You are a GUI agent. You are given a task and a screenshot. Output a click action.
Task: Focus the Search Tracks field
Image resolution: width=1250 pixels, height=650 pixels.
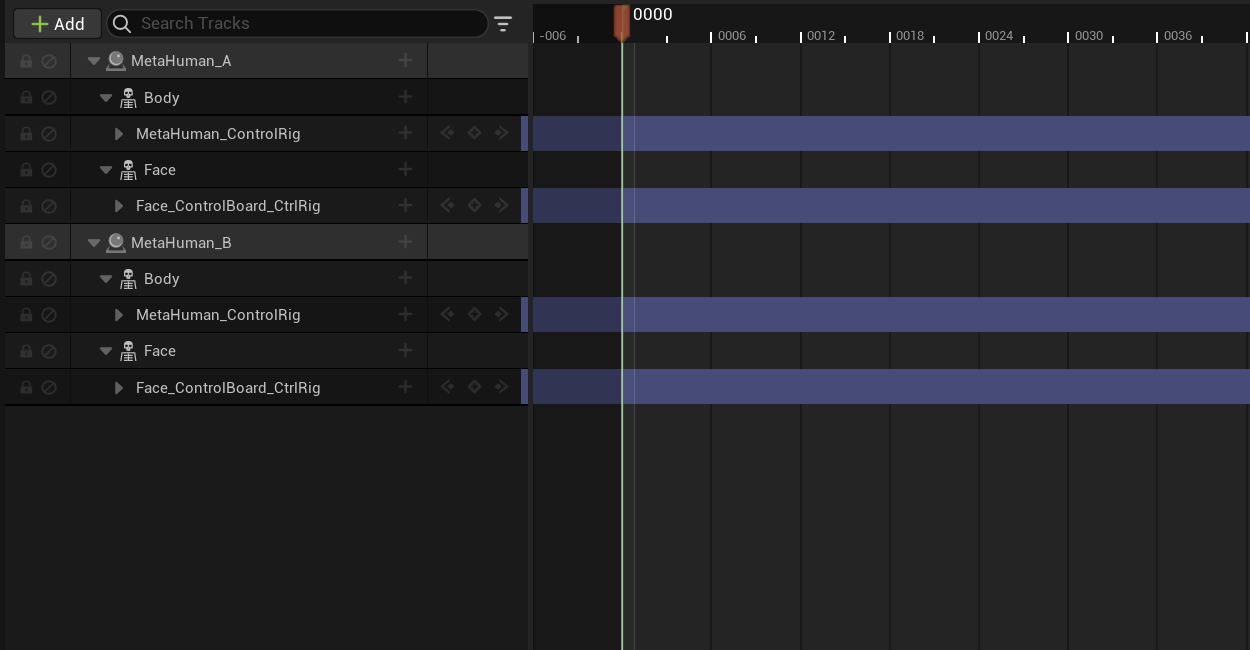pos(297,23)
